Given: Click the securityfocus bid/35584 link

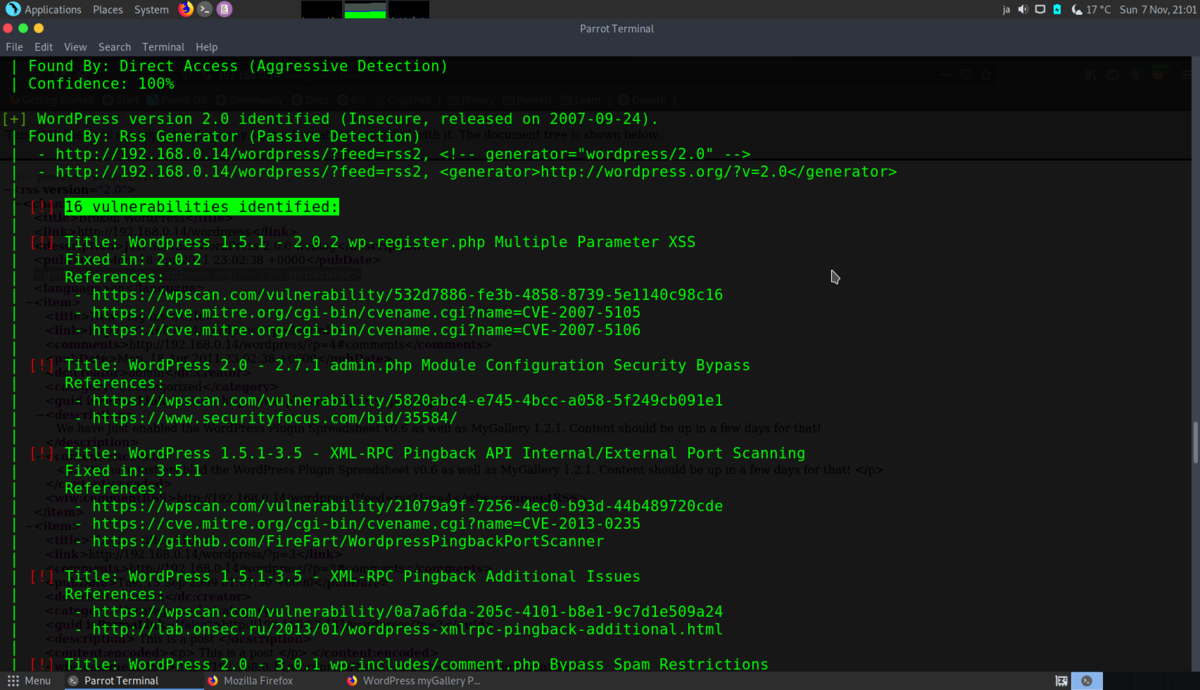Looking at the screenshot, I should pos(275,418).
